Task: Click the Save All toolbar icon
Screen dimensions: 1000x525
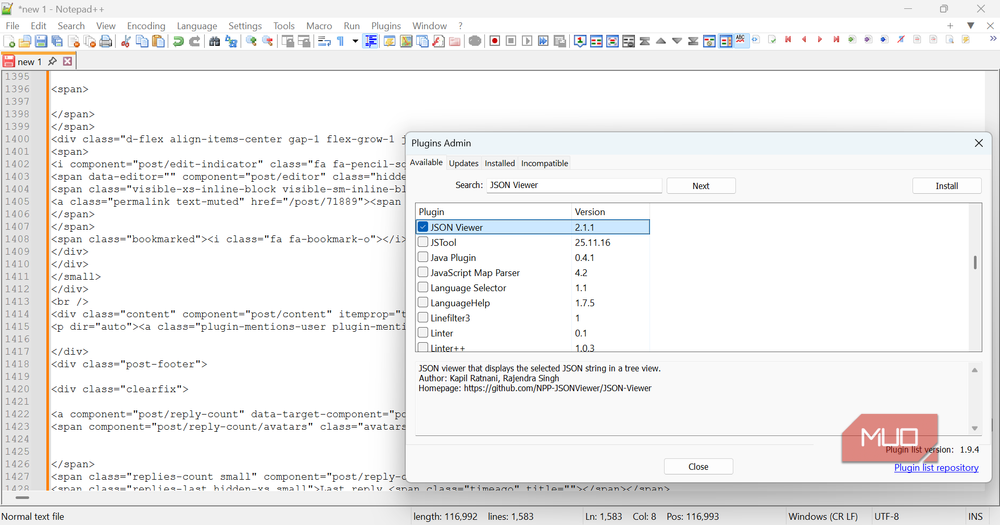Action: click(x=57, y=41)
